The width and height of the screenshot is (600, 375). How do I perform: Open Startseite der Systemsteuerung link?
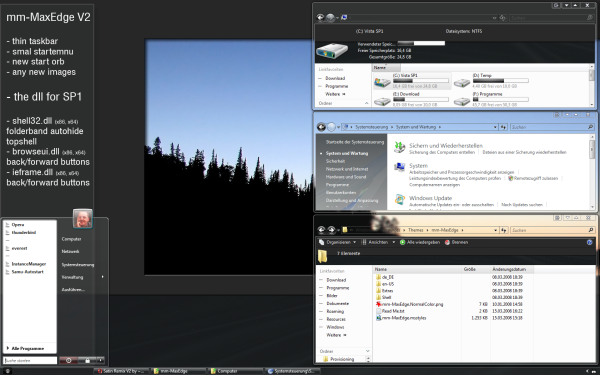355,142
